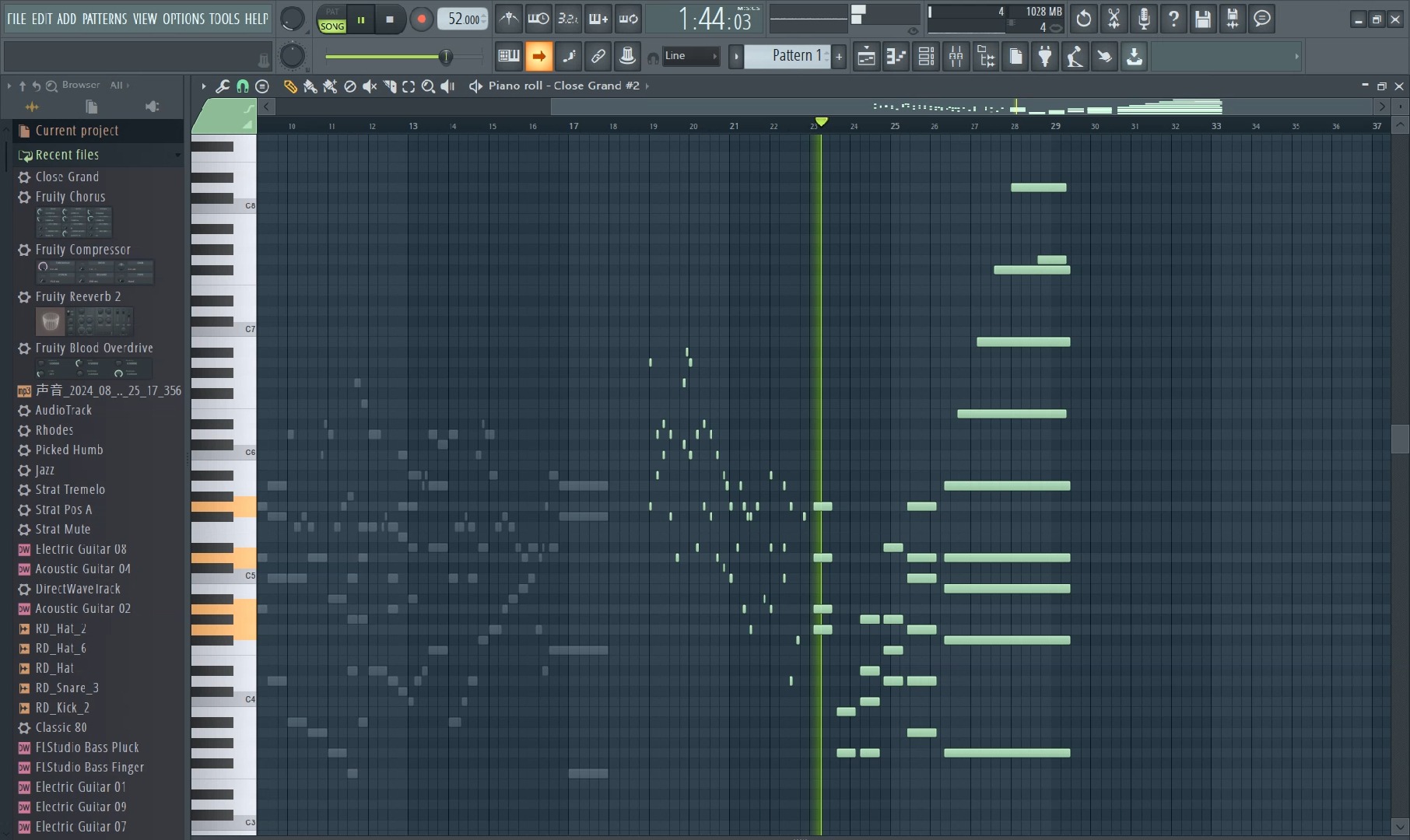Viewport: 1410px width, 840px height.
Task: Select the Playback scrub speaker tool
Action: pyautogui.click(x=448, y=86)
